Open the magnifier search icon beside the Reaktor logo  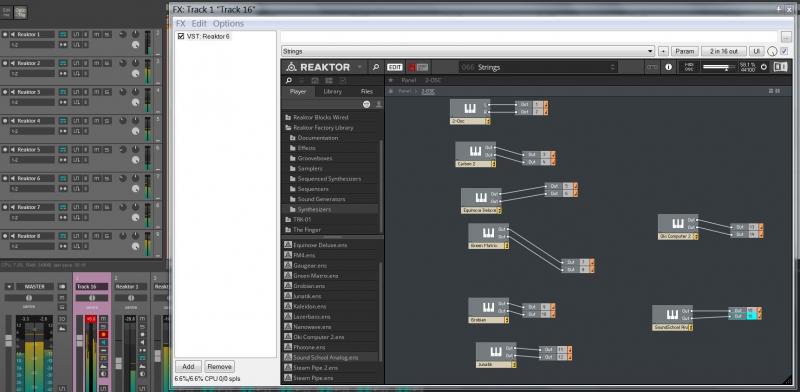coord(376,67)
